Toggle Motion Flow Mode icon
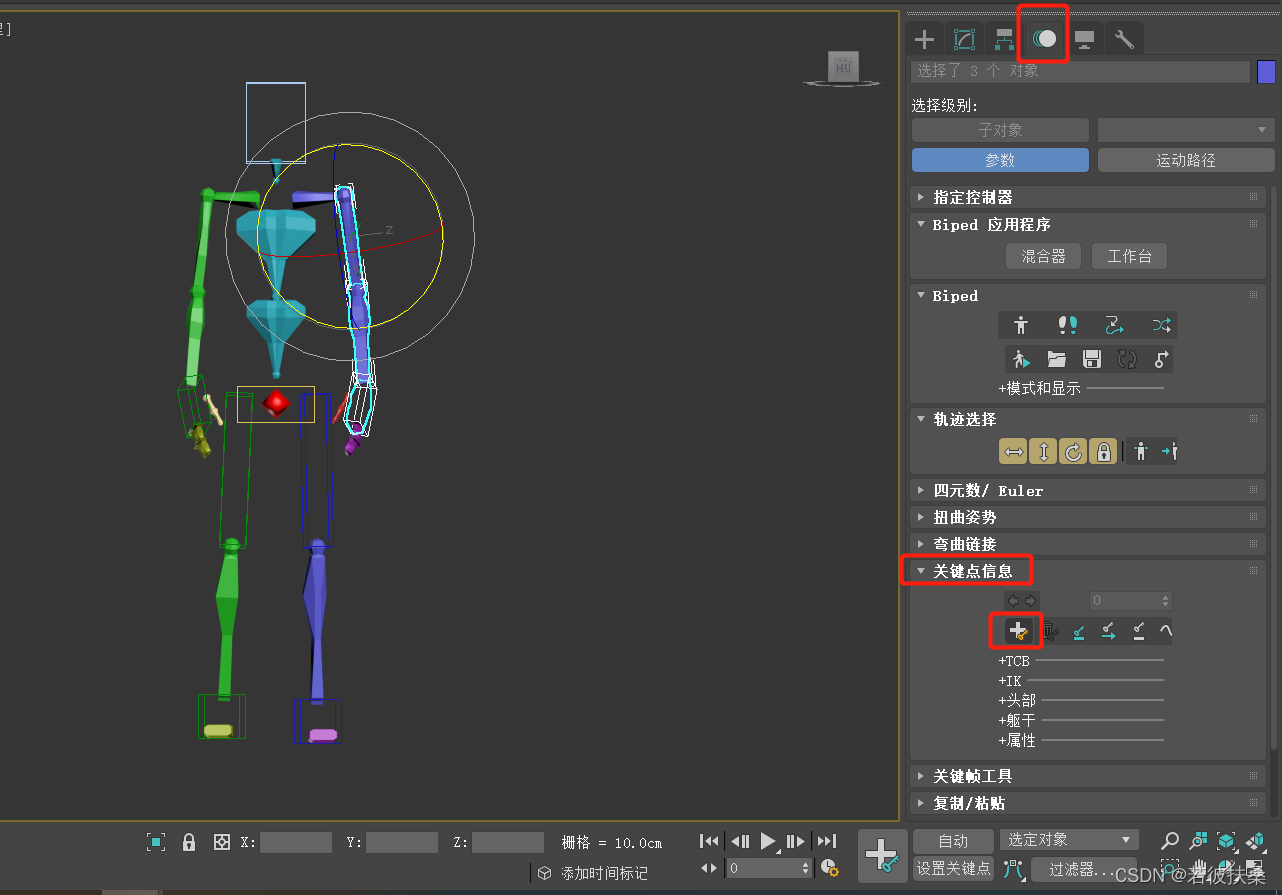Screen dimensions: 1282x895 pos(1114,325)
